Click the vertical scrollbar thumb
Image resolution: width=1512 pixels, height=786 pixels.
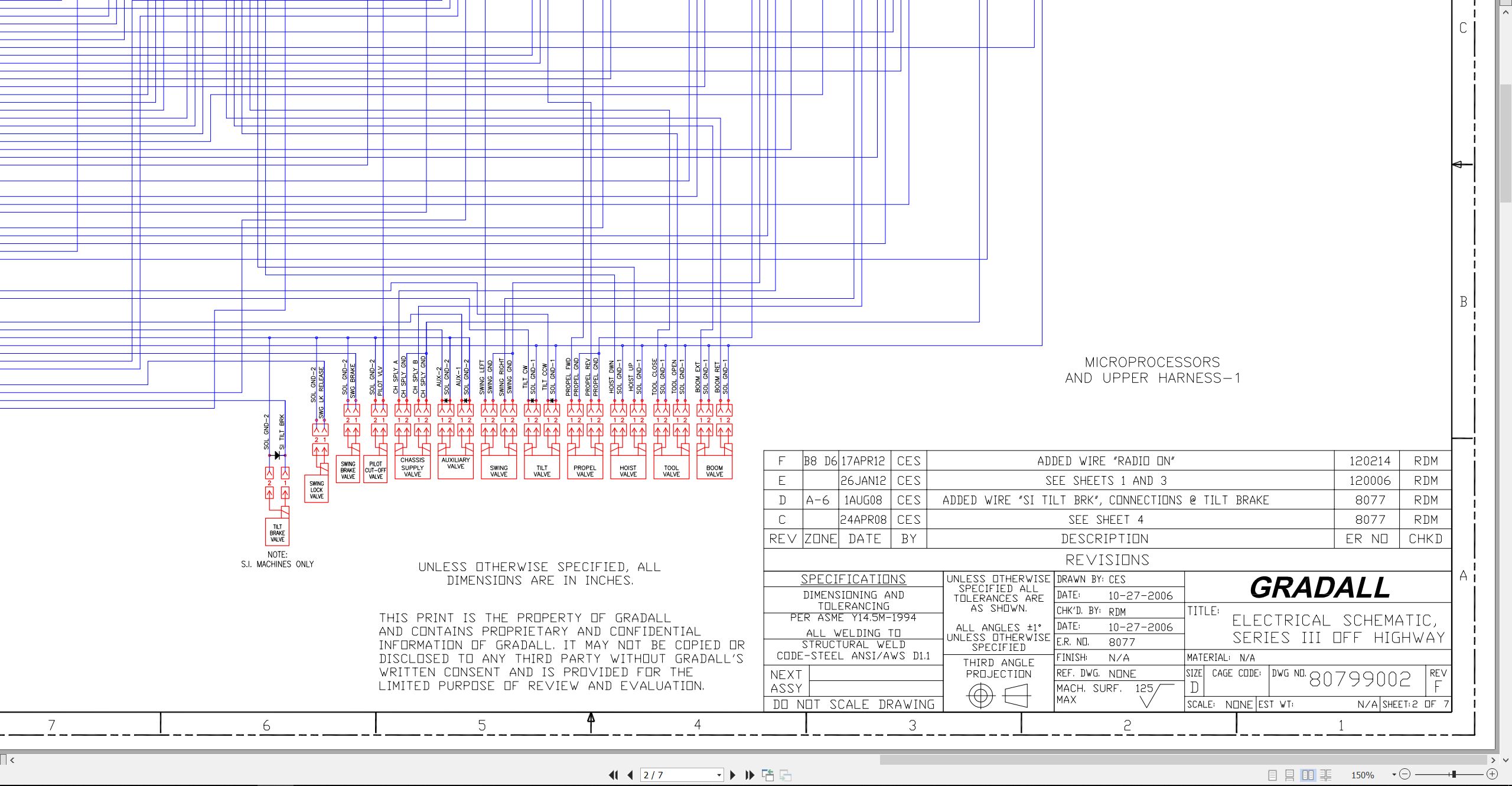pyautogui.click(x=1507, y=143)
